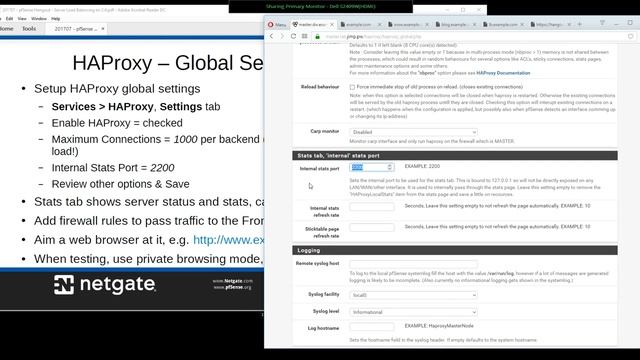The height and width of the screenshot is (360, 640).
Task: Click the Stats tab internal stats port header
Action: [x=455, y=156]
